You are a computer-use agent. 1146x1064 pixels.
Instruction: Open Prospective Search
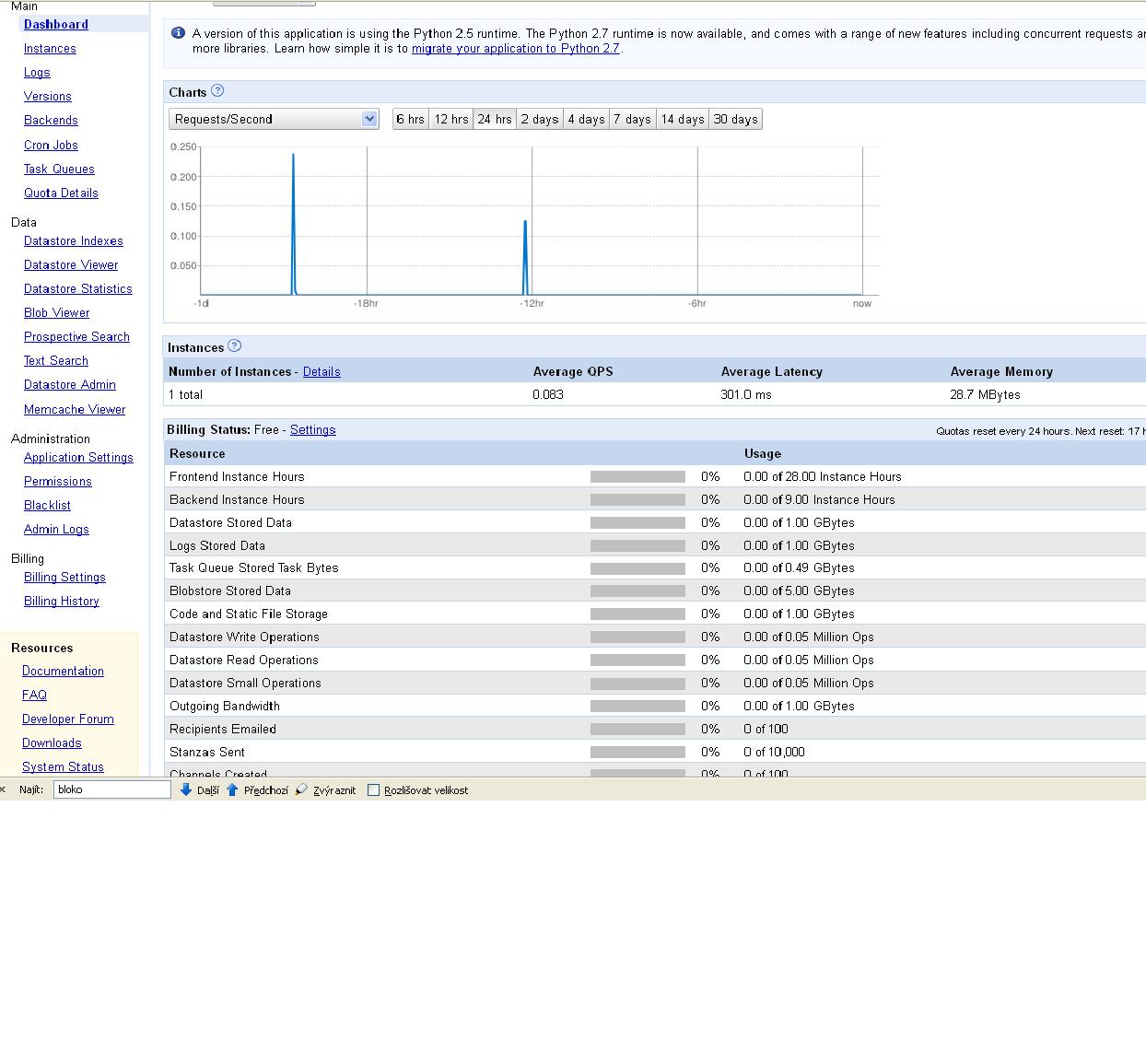tap(76, 336)
